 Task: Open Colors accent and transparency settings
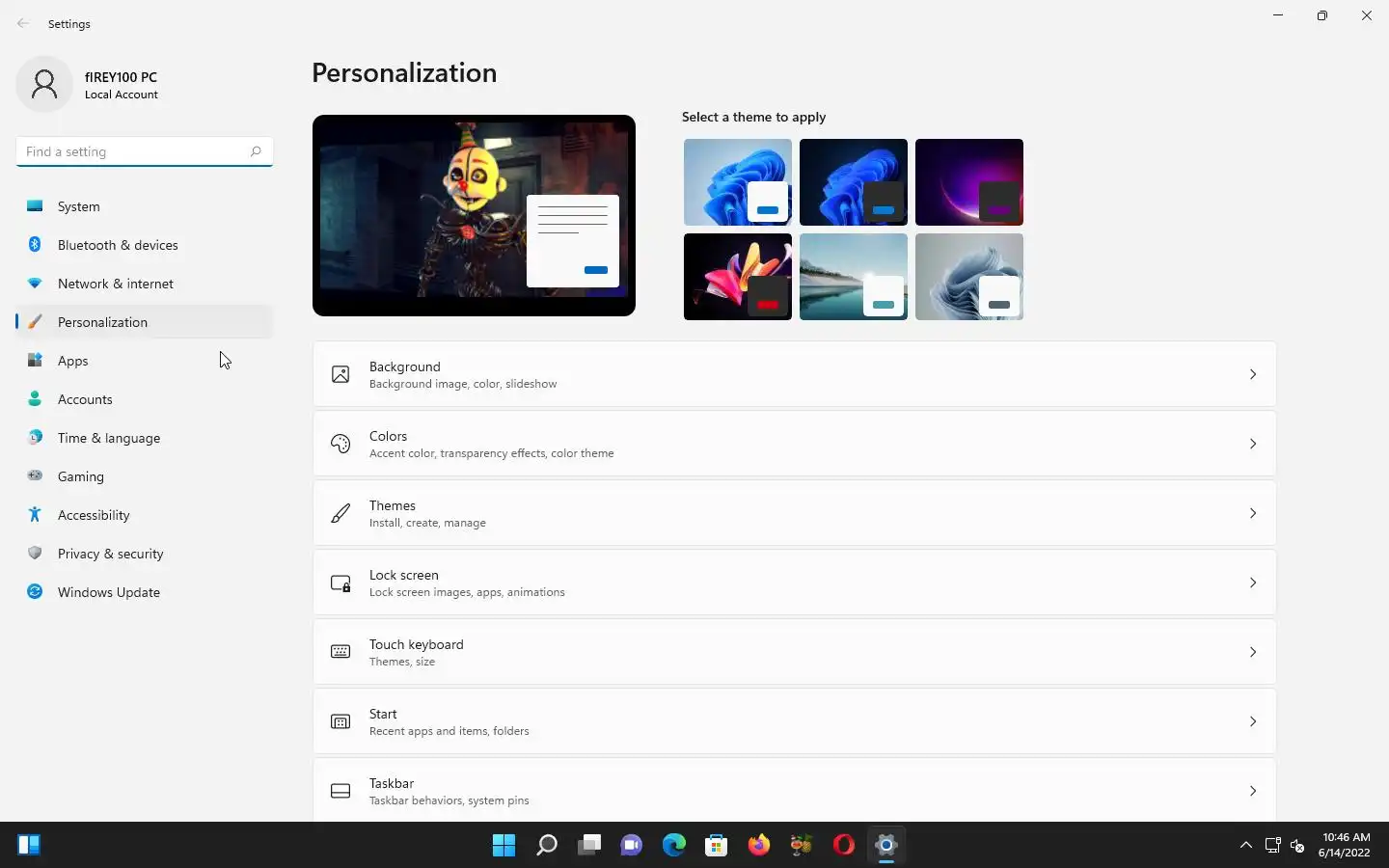coord(794,444)
